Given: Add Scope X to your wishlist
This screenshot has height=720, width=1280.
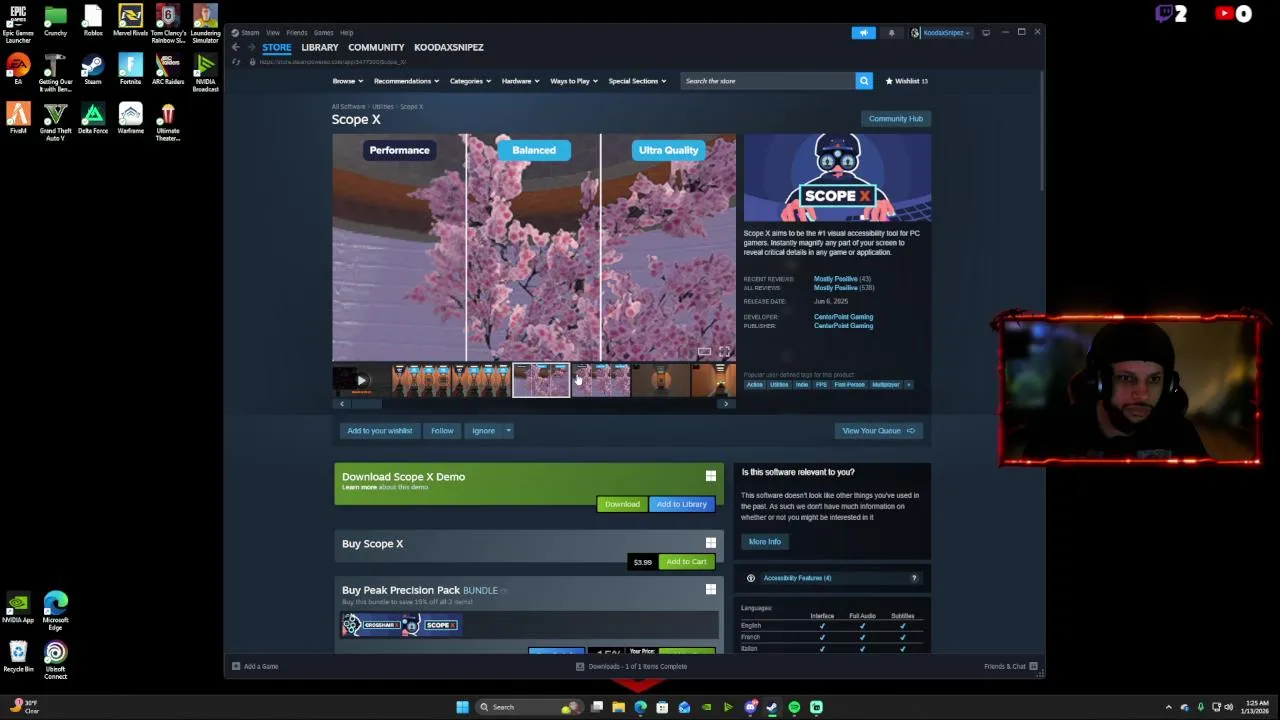Looking at the screenshot, I should 380,431.
